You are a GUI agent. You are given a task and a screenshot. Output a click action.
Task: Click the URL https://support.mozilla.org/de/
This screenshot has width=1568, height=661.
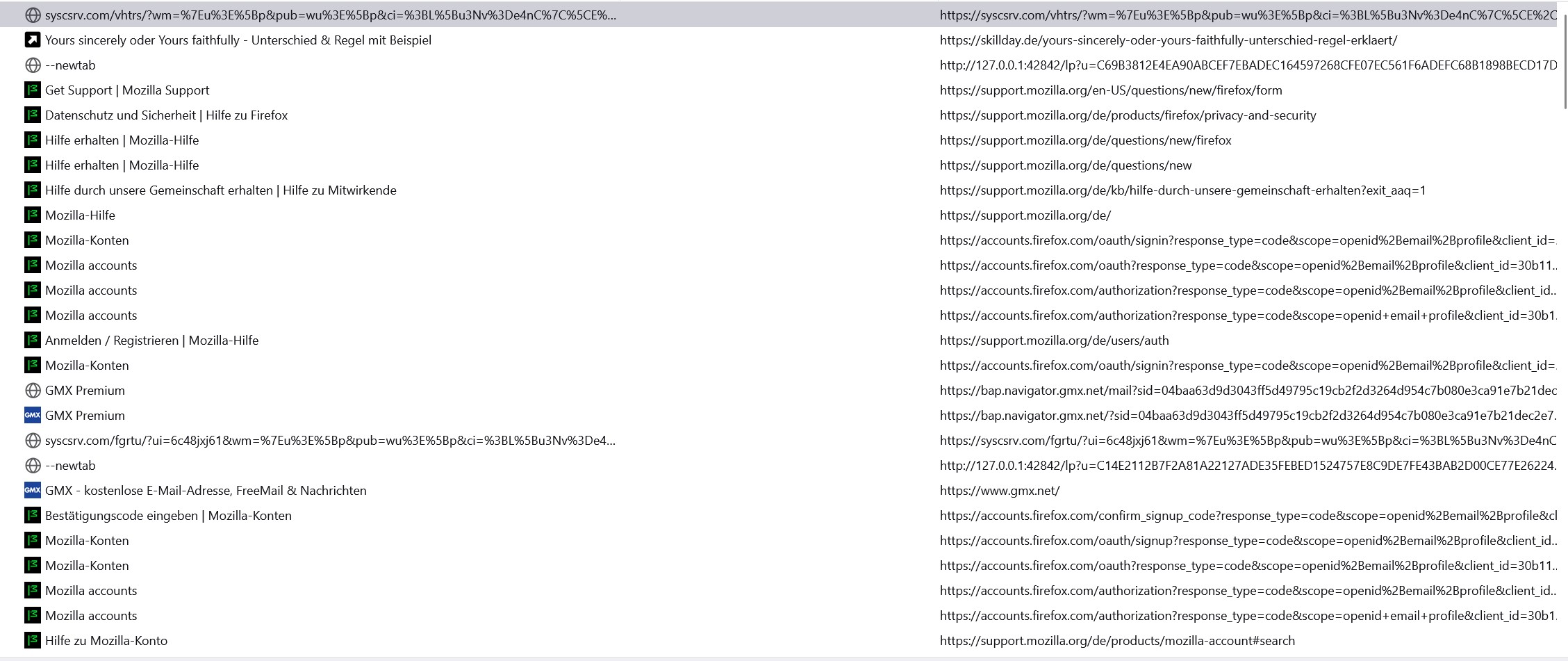tap(1025, 215)
